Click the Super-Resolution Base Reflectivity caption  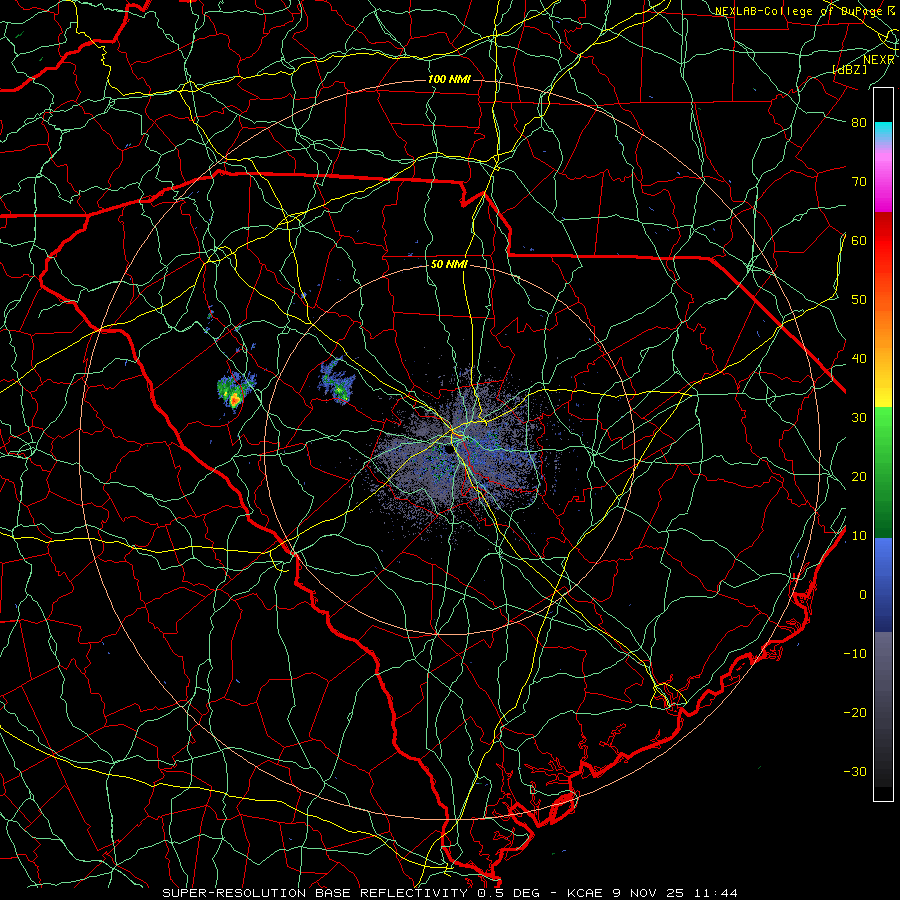[x=315, y=893]
